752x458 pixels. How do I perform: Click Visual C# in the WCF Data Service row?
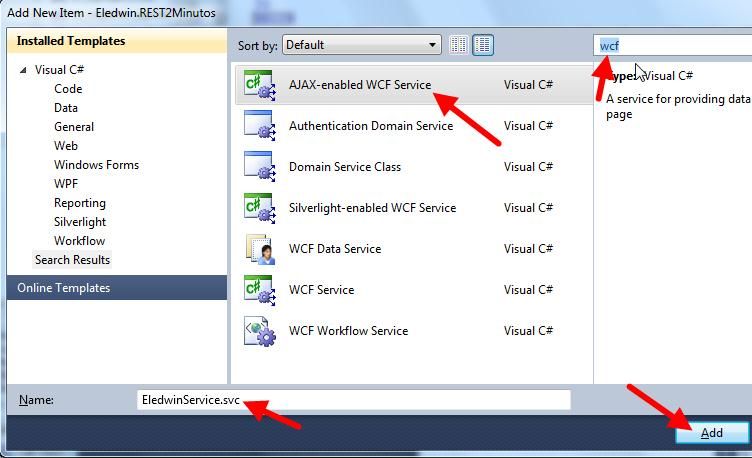click(x=528, y=249)
